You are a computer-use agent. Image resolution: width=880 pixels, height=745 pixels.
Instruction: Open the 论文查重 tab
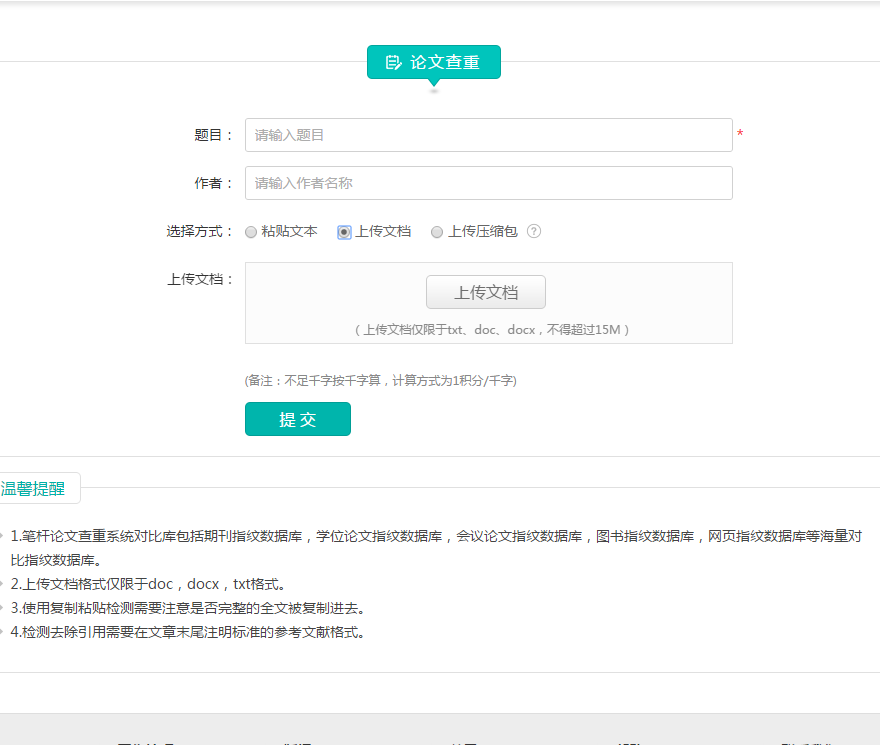(x=434, y=62)
